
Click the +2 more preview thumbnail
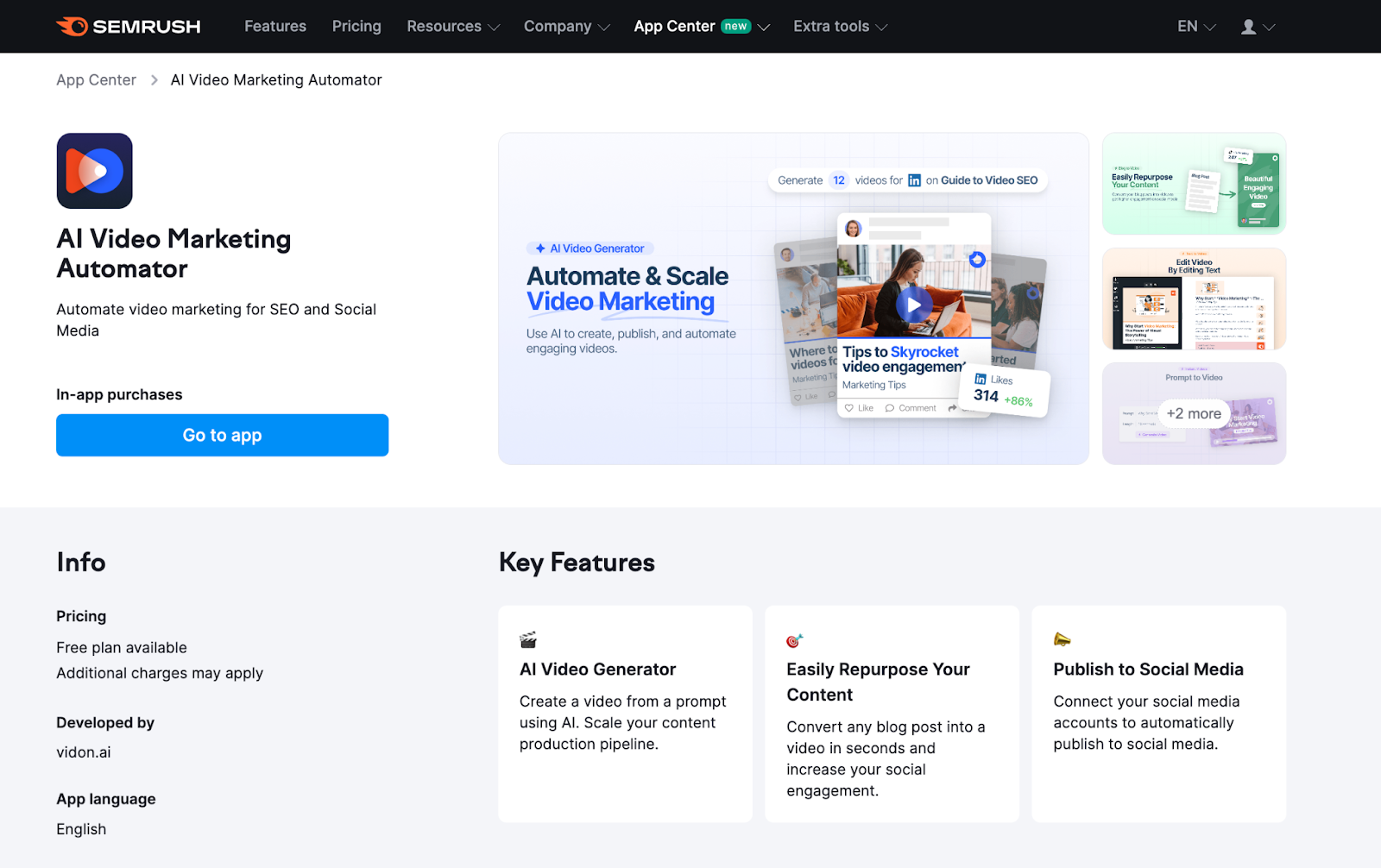(1194, 413)
